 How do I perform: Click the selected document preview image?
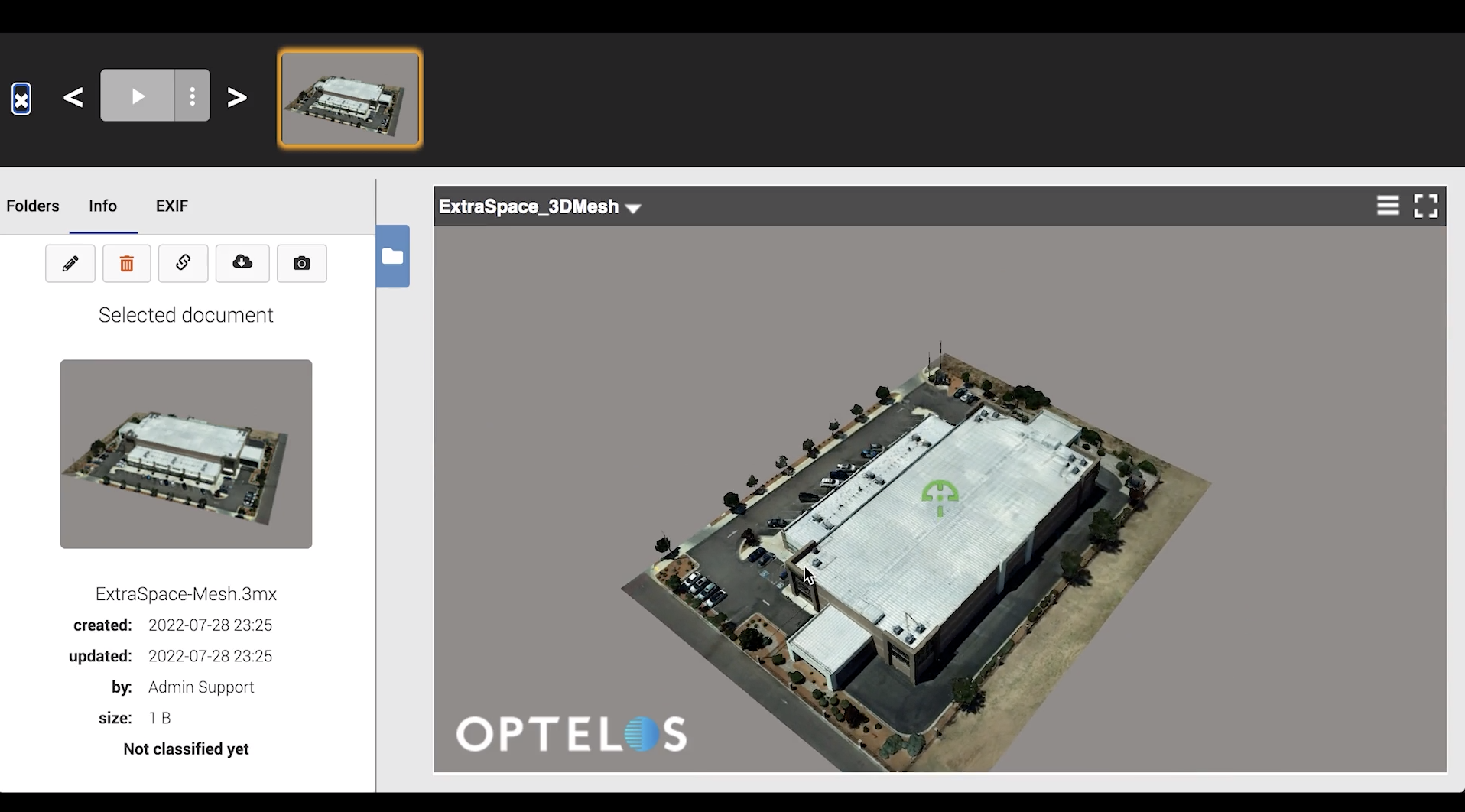point(186,453)
